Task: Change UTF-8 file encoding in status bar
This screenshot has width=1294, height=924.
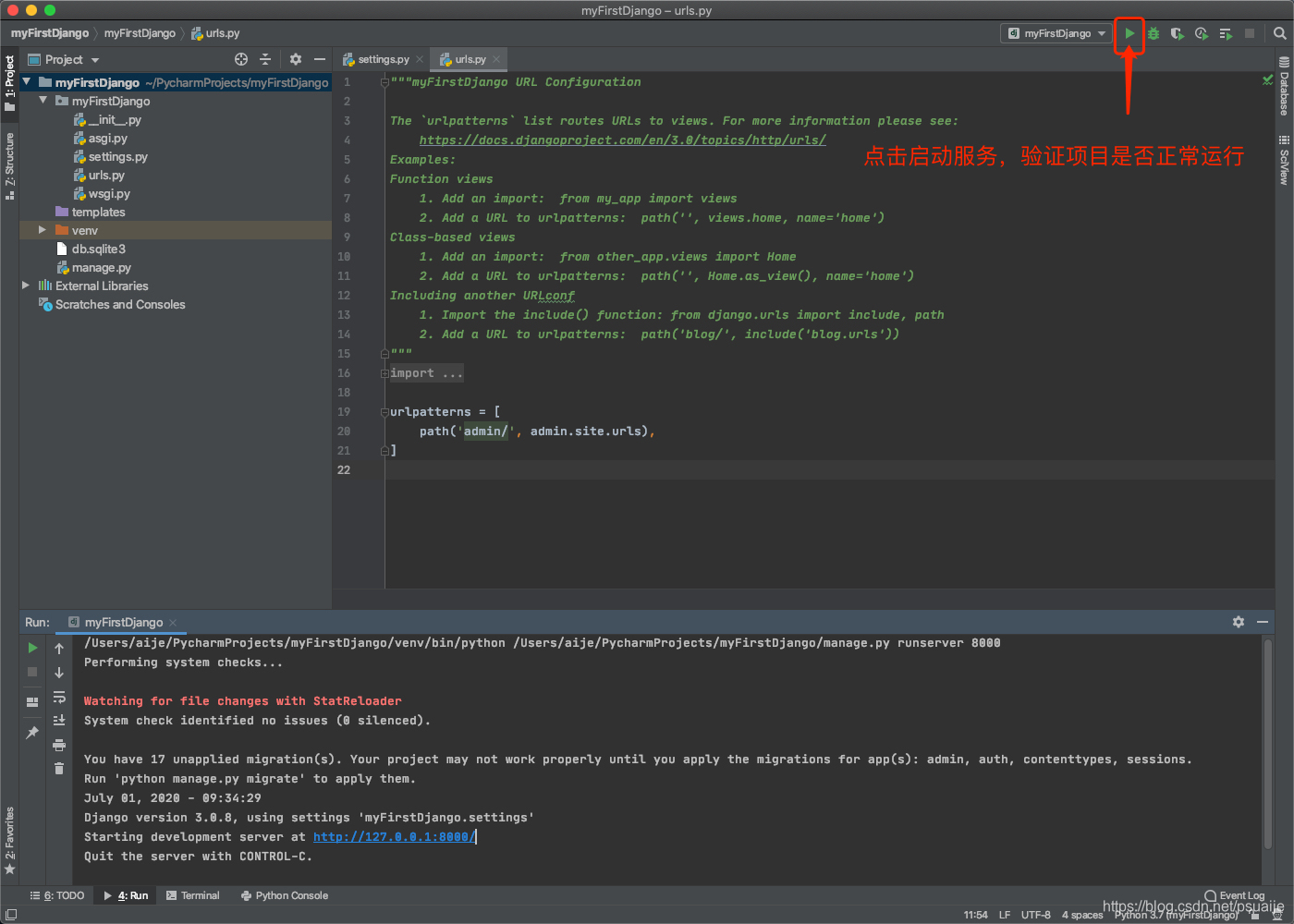Action: (x=1036, y=915)
